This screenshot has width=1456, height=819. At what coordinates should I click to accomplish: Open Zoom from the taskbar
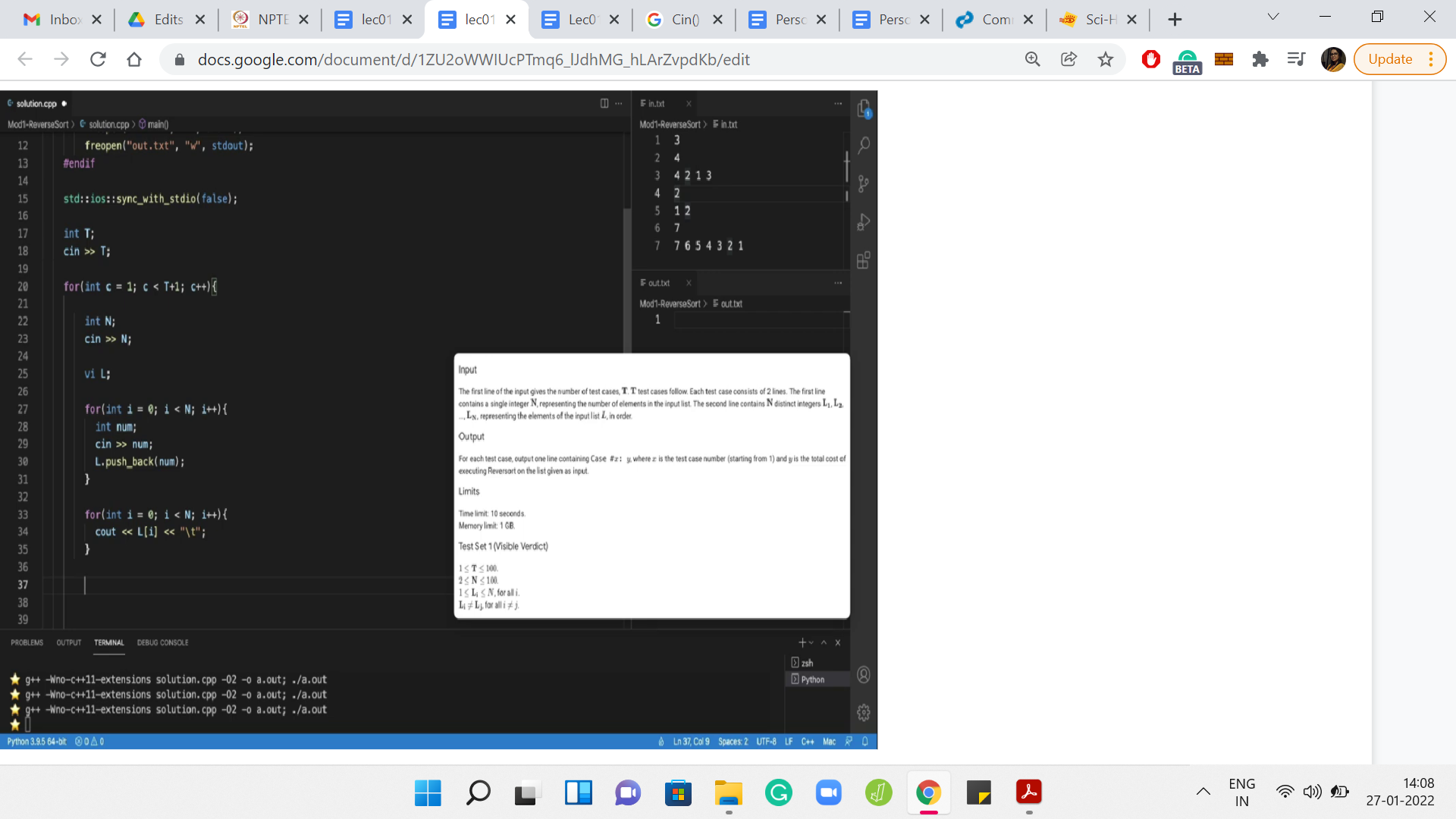(828, 793)
